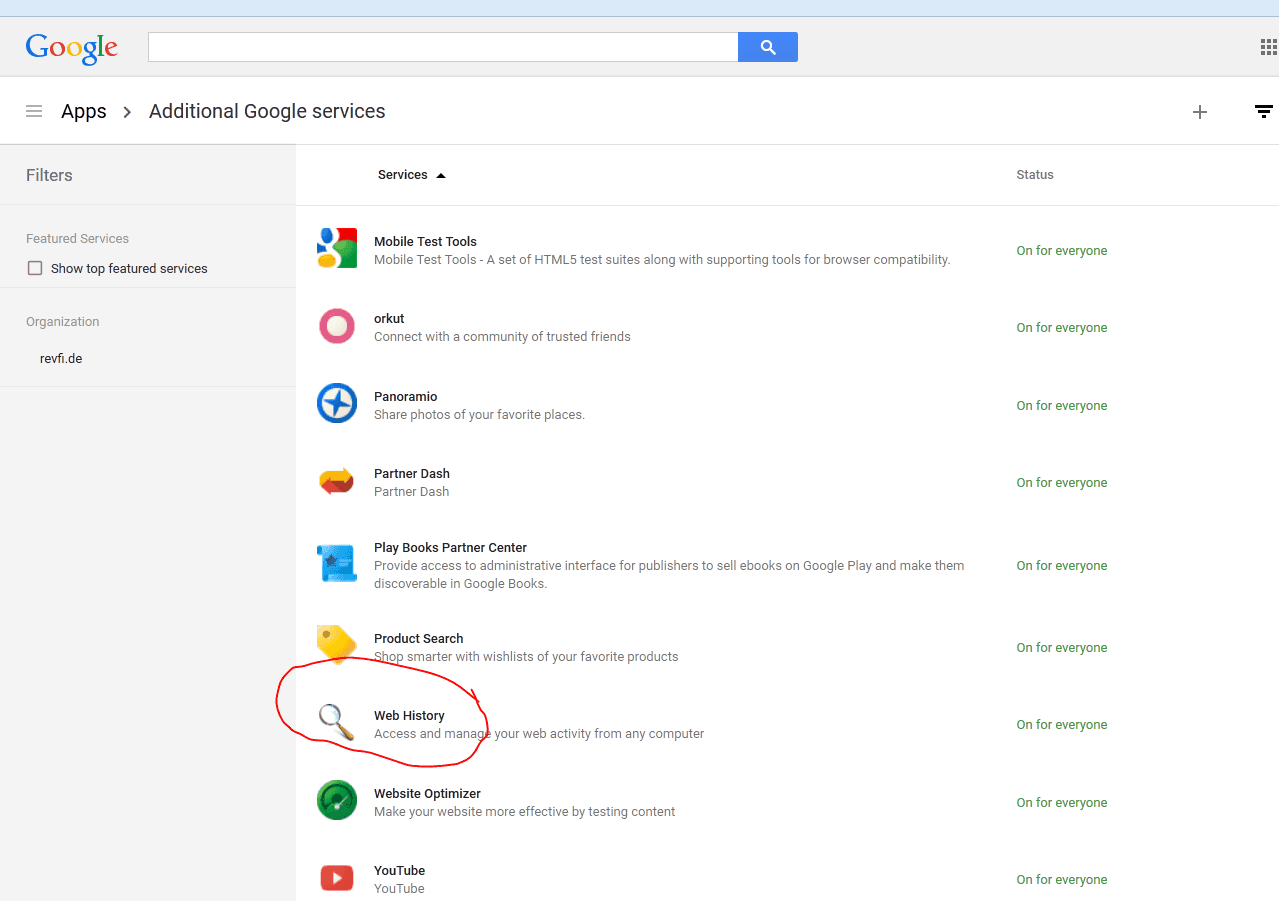Click the Filters panel heading
Screen dimensions: 1279x901
49,175
